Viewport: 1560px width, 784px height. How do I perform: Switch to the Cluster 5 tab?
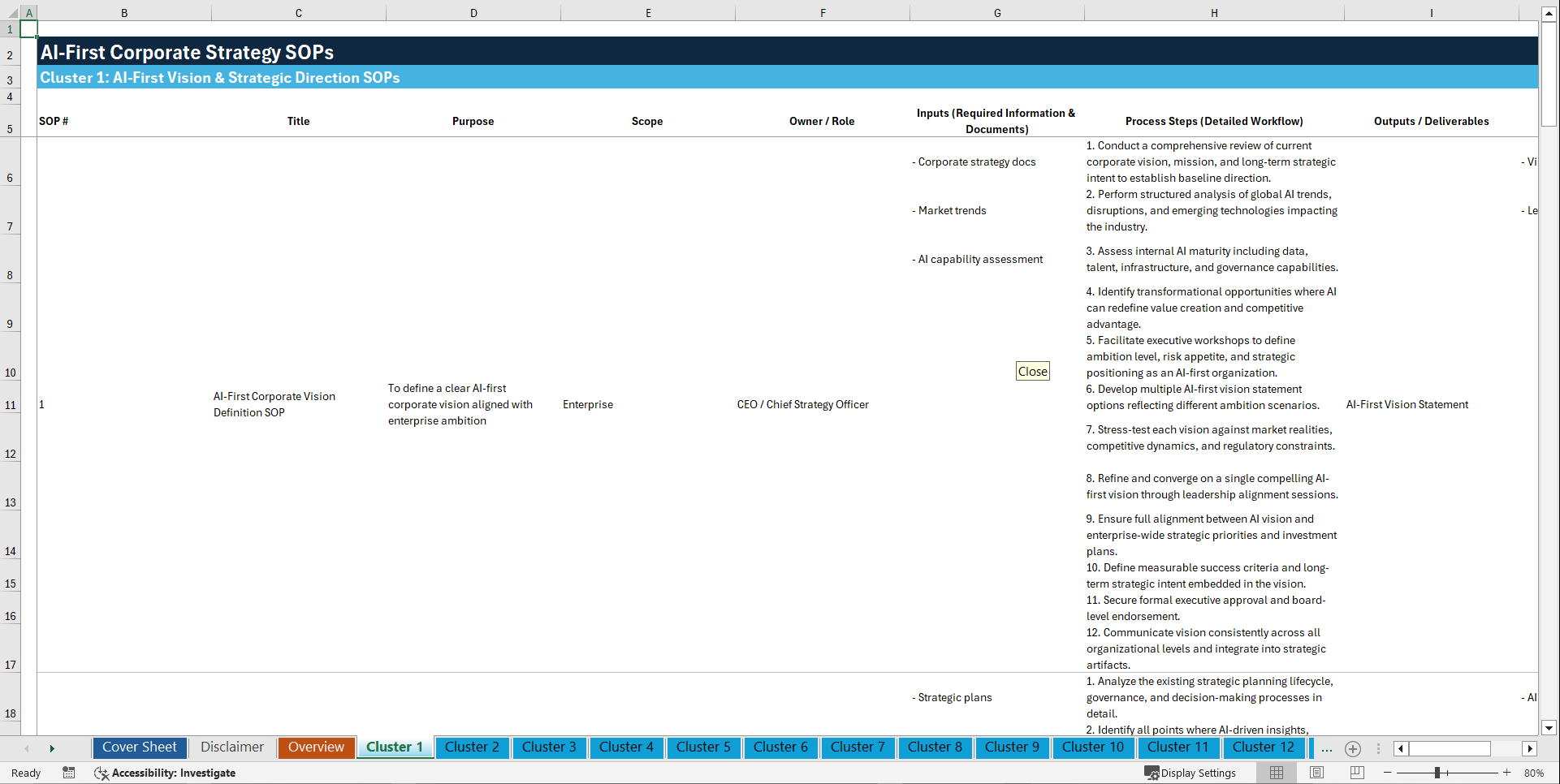click(703, 747)
